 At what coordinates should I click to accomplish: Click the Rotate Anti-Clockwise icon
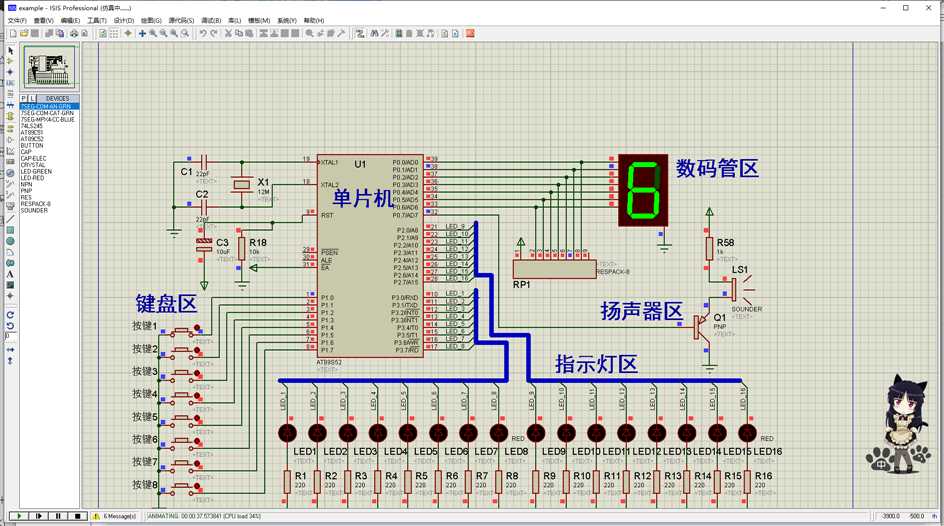(10, 326)
